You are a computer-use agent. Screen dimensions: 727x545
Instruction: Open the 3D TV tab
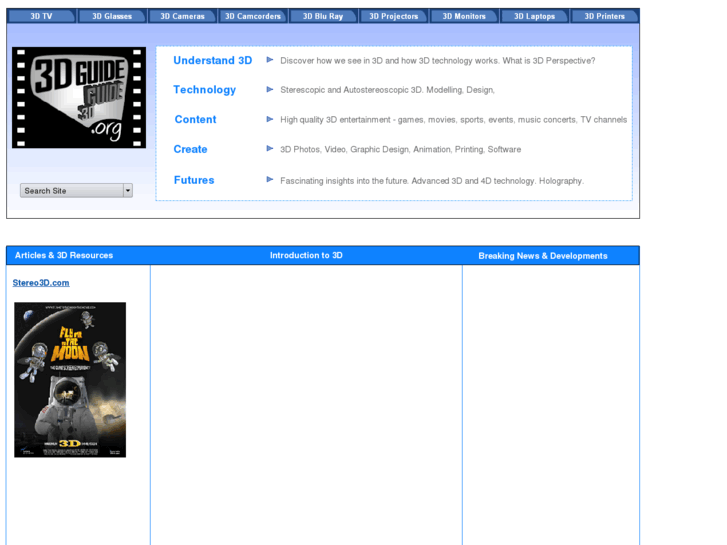pos(41,16)
